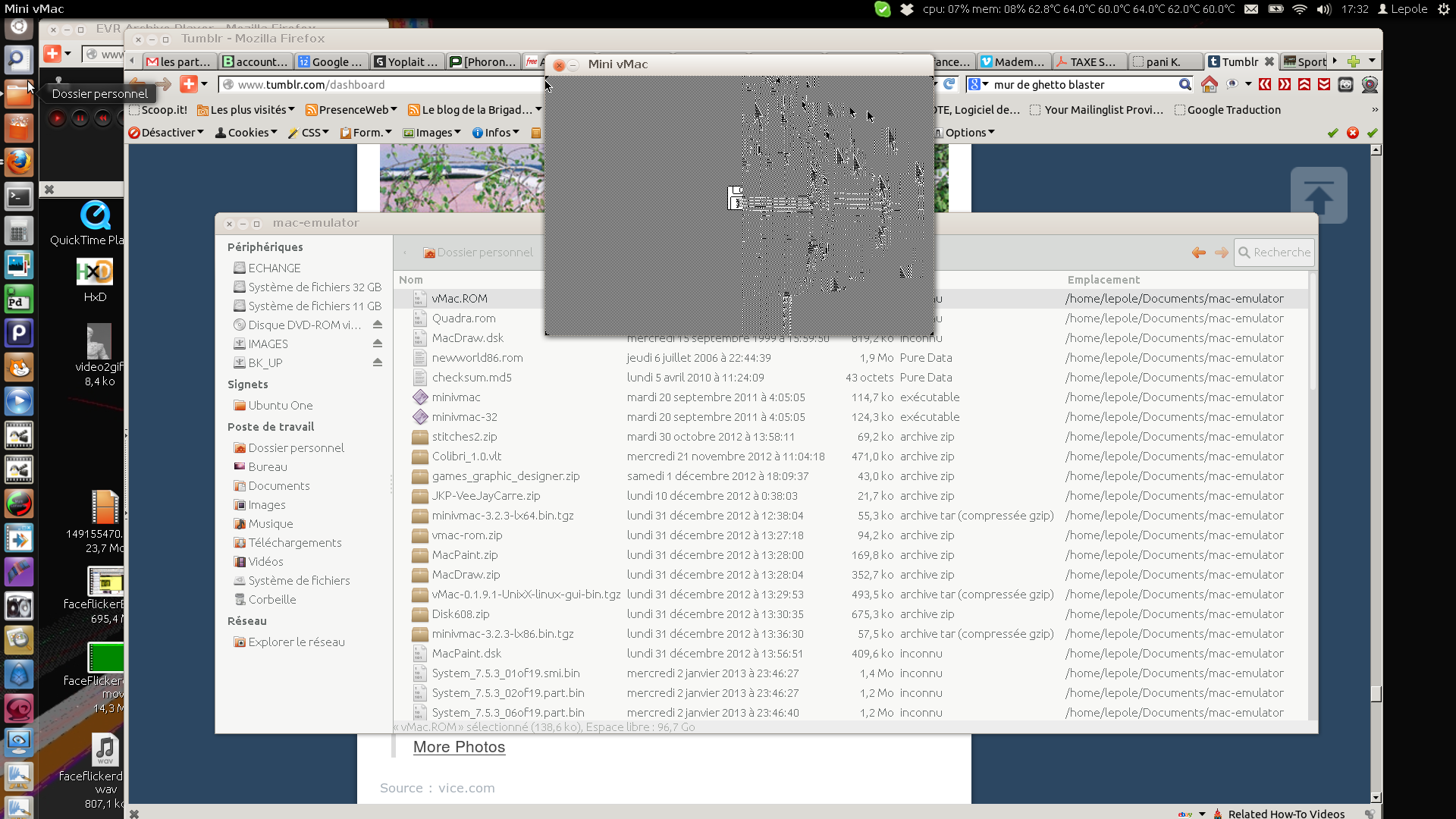The width and height of the screenshot is (1456, 819).
Task: Eject the Disque DVD-ROM drive
Action: click(377, 325)
